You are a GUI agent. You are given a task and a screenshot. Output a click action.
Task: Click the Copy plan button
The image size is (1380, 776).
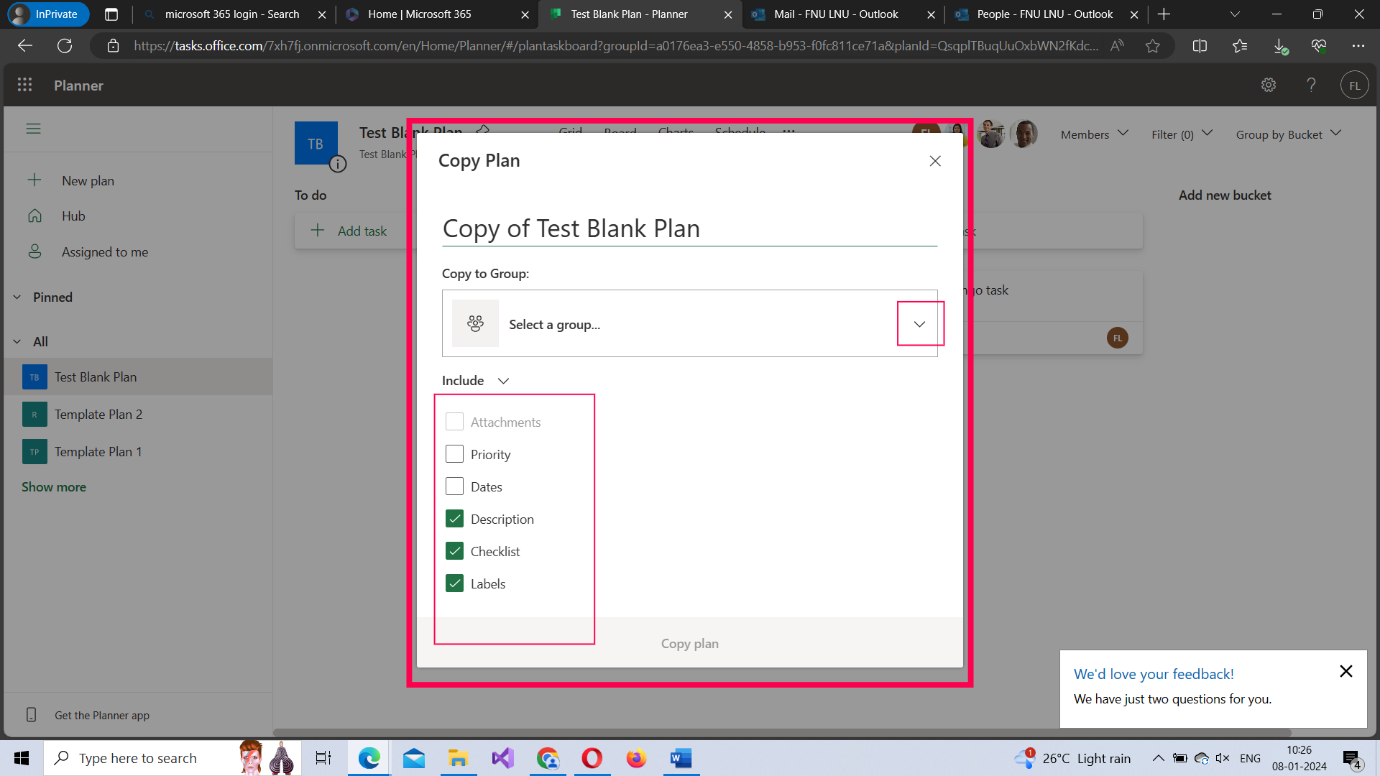[690, 643]
